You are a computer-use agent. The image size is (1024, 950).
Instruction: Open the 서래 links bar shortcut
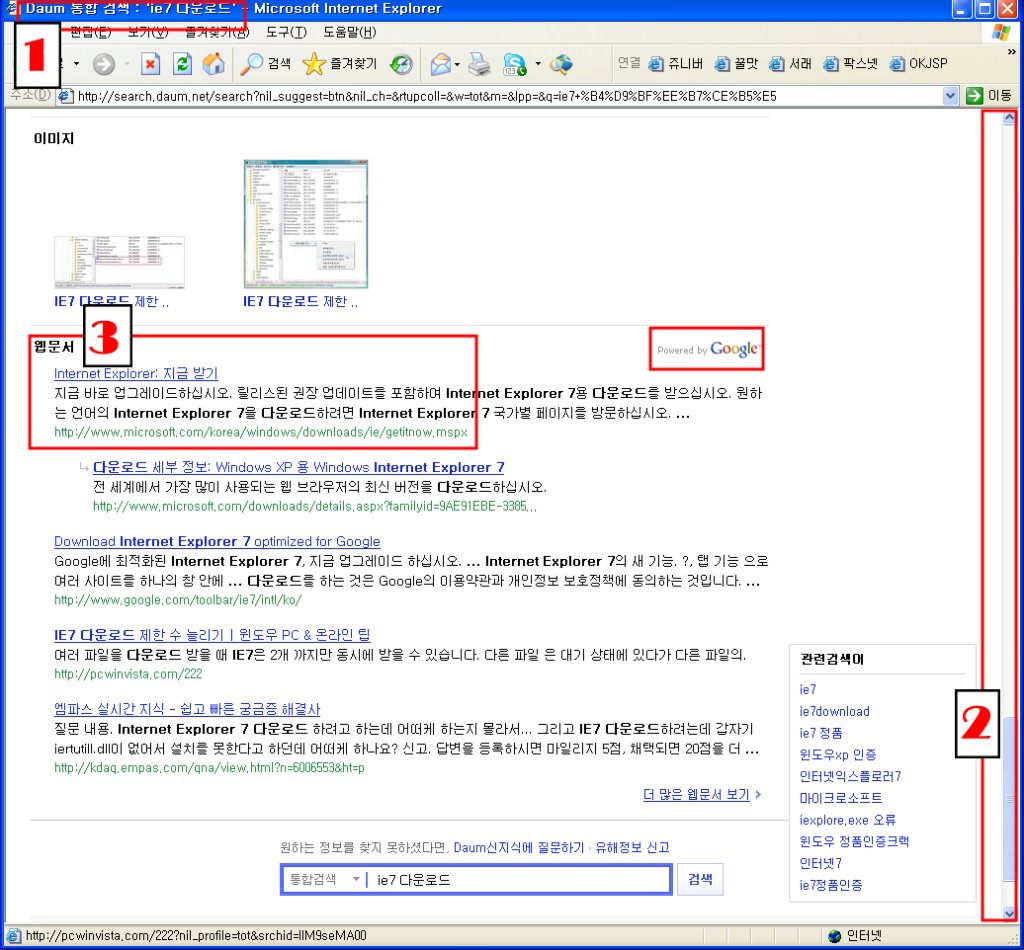point(790,63)
